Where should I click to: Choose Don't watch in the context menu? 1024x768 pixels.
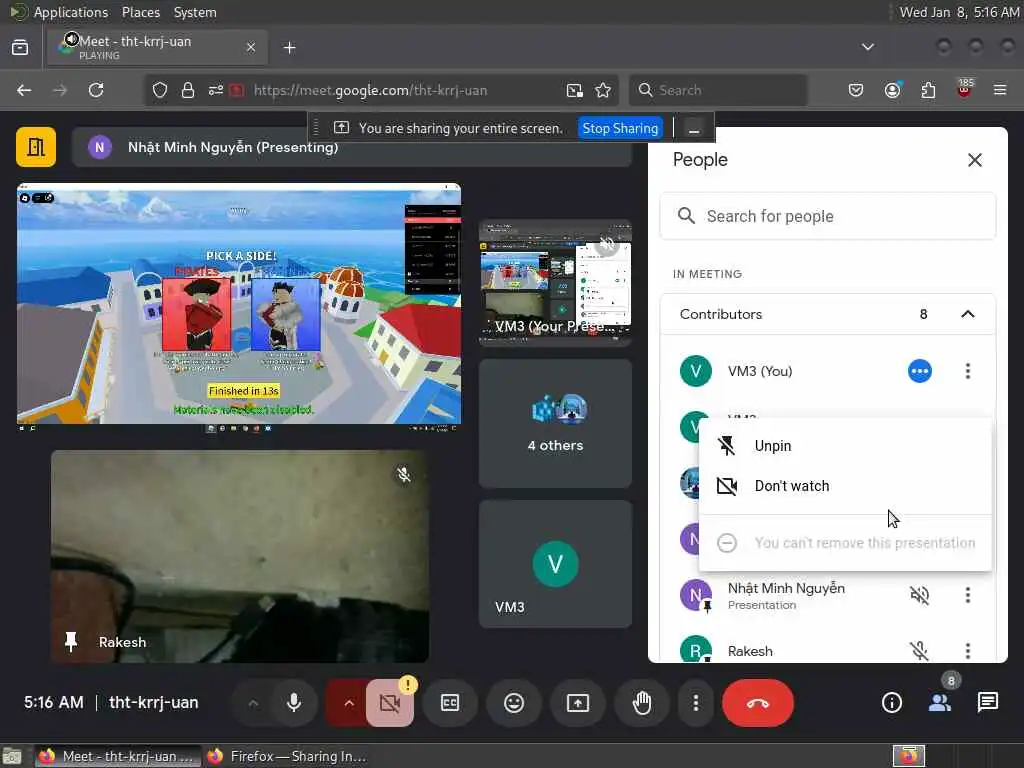click(x=845, y=486)
